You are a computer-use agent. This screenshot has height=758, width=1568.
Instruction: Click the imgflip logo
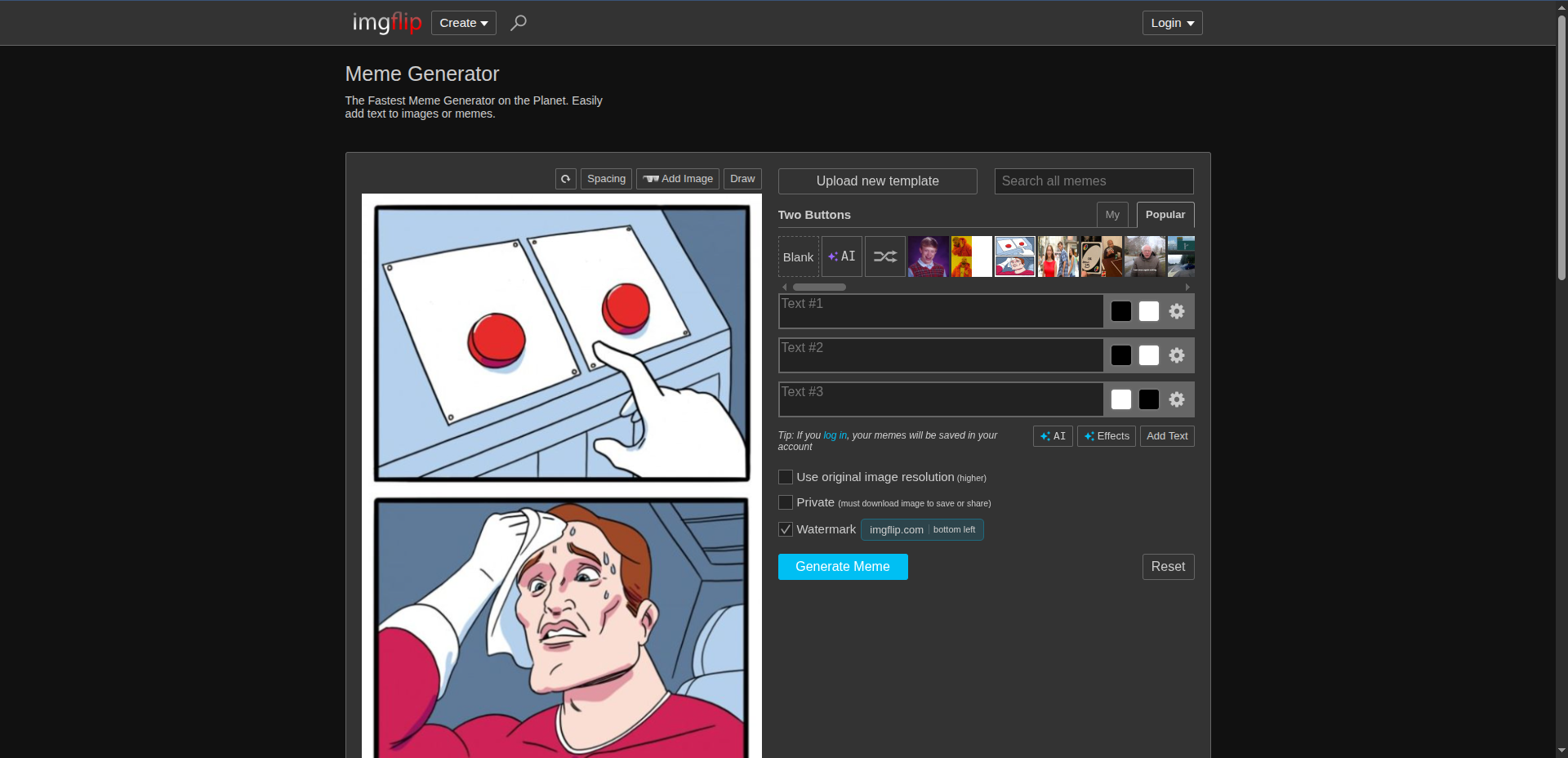pos(386,22)
